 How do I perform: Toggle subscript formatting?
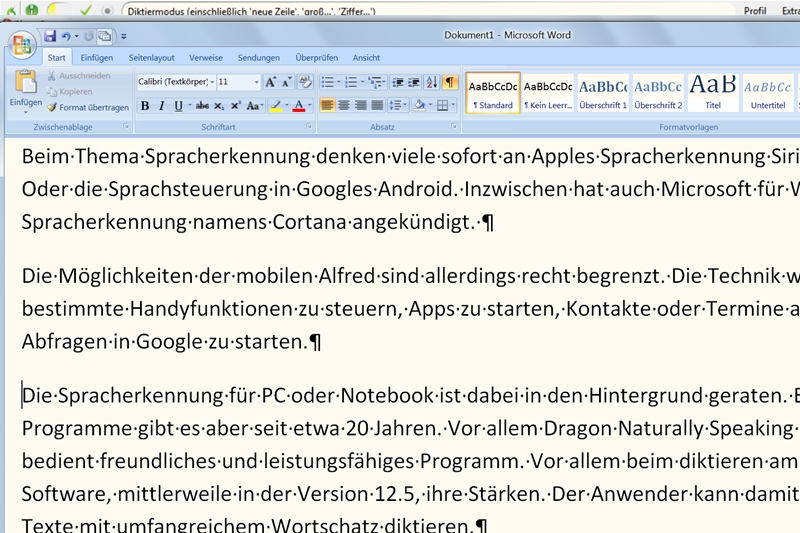[219, 106]
